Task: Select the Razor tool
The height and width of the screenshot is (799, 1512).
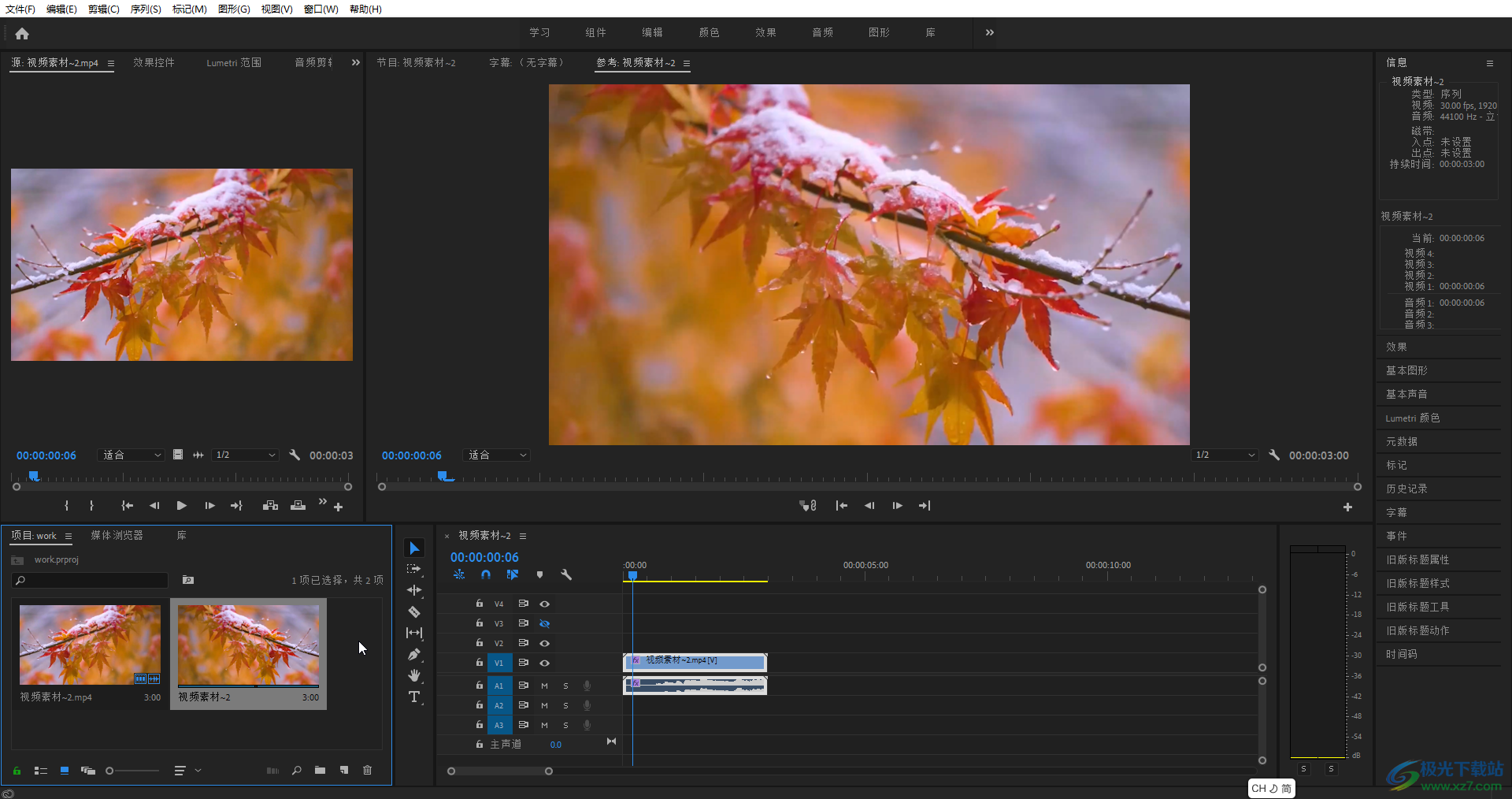Action: tap(414, 611)
